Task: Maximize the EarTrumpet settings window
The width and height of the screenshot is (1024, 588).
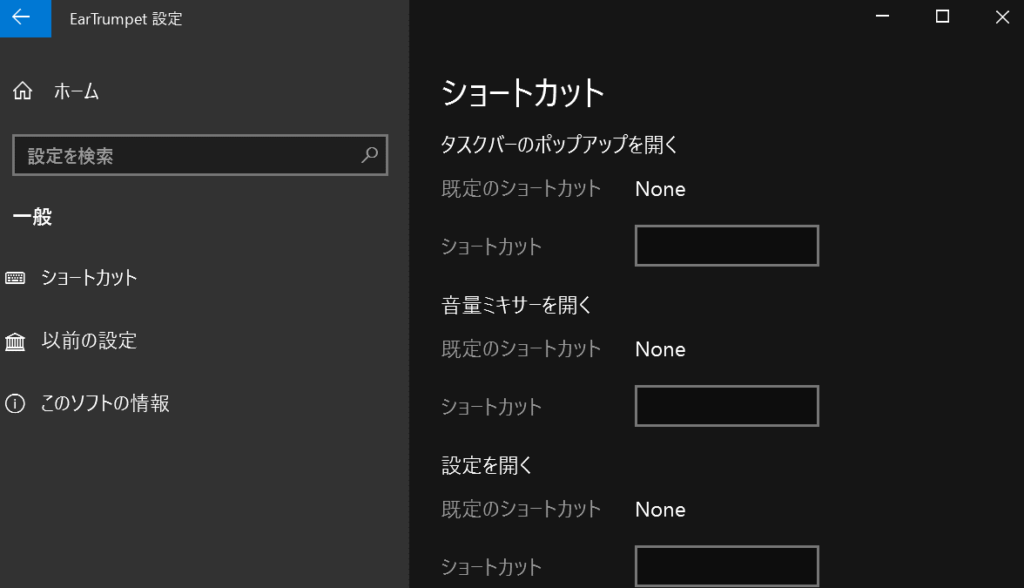Action: pyautogui.click(x=942, y=17)
